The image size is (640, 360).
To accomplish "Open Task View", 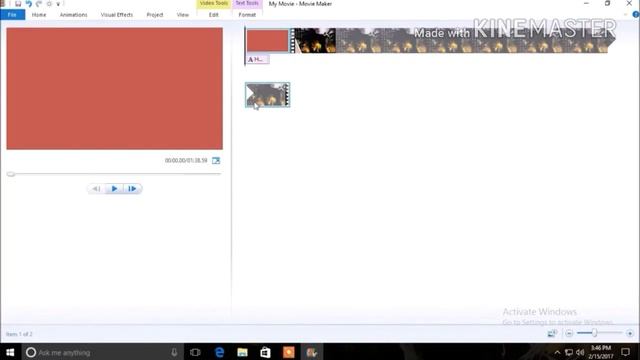I will 195,352.
